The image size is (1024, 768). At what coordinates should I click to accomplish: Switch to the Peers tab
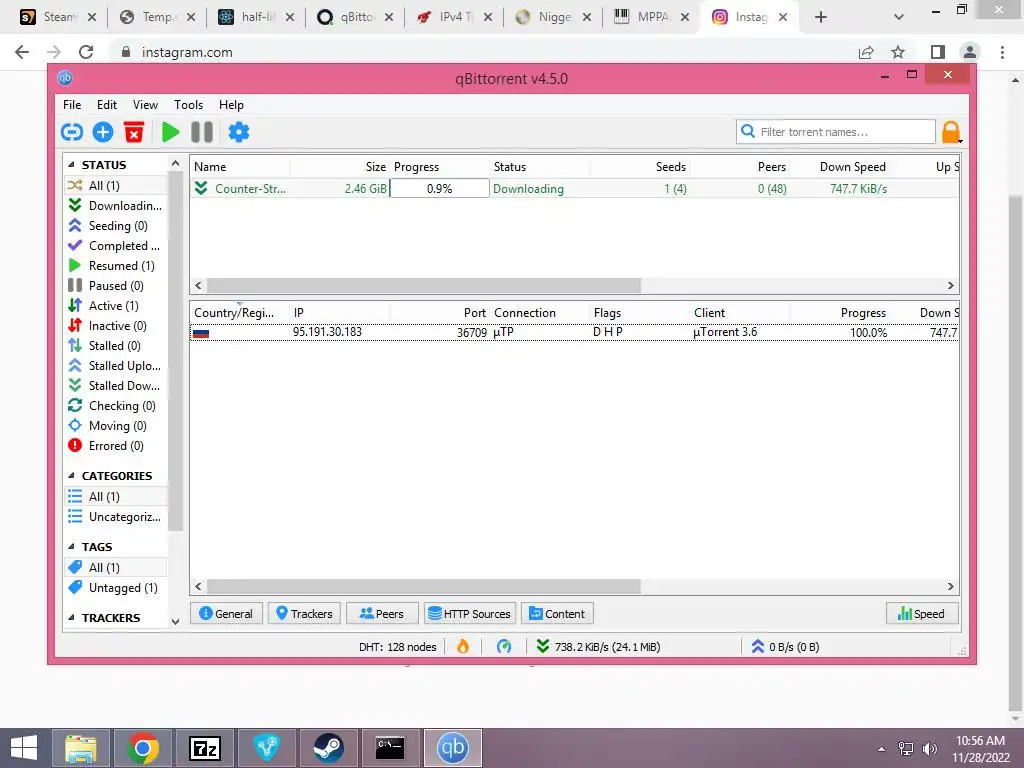pos(382,614)
